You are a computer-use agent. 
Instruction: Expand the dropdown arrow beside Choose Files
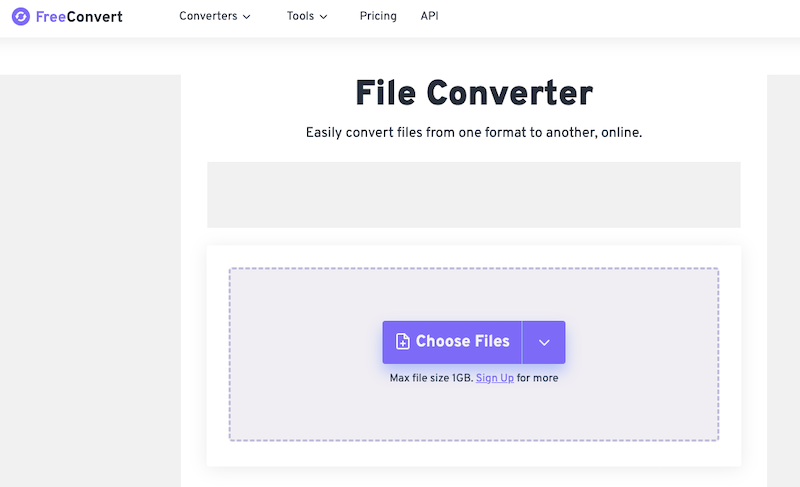(x=544, y=342)
